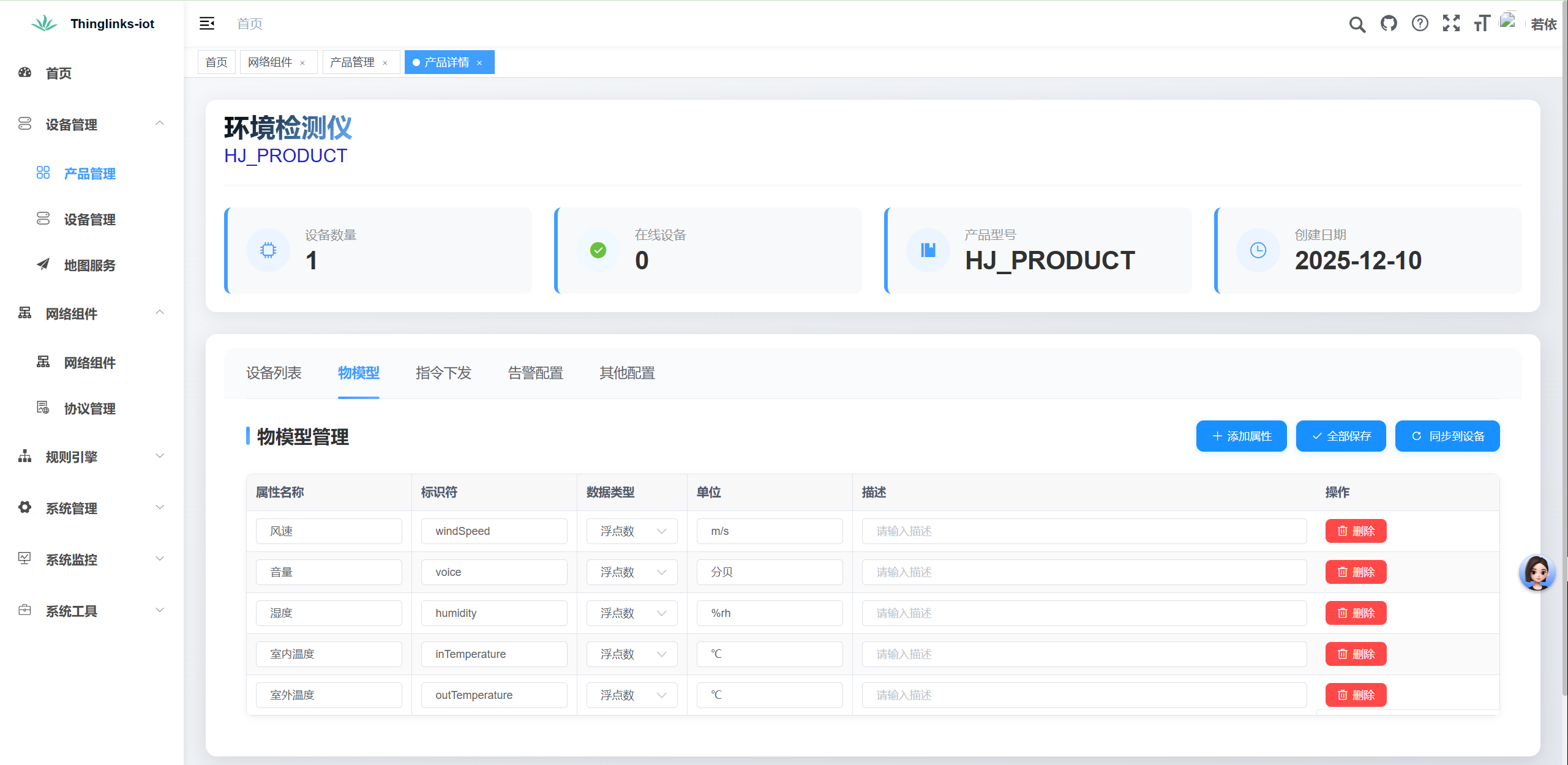
Task: Open data type dropdown for humidity row
Action: [x=632, y=613]
